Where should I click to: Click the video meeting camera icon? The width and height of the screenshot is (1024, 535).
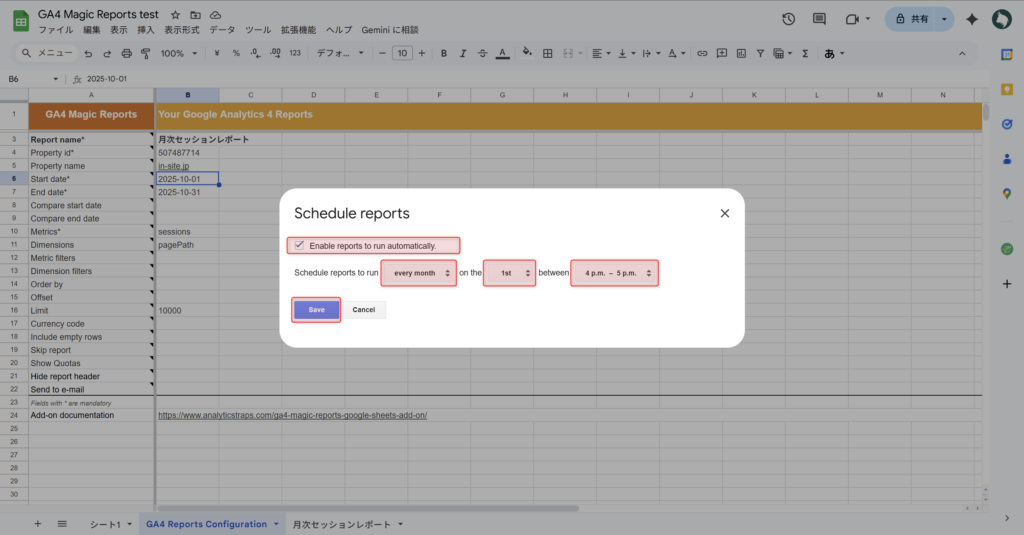coord(852,19)
